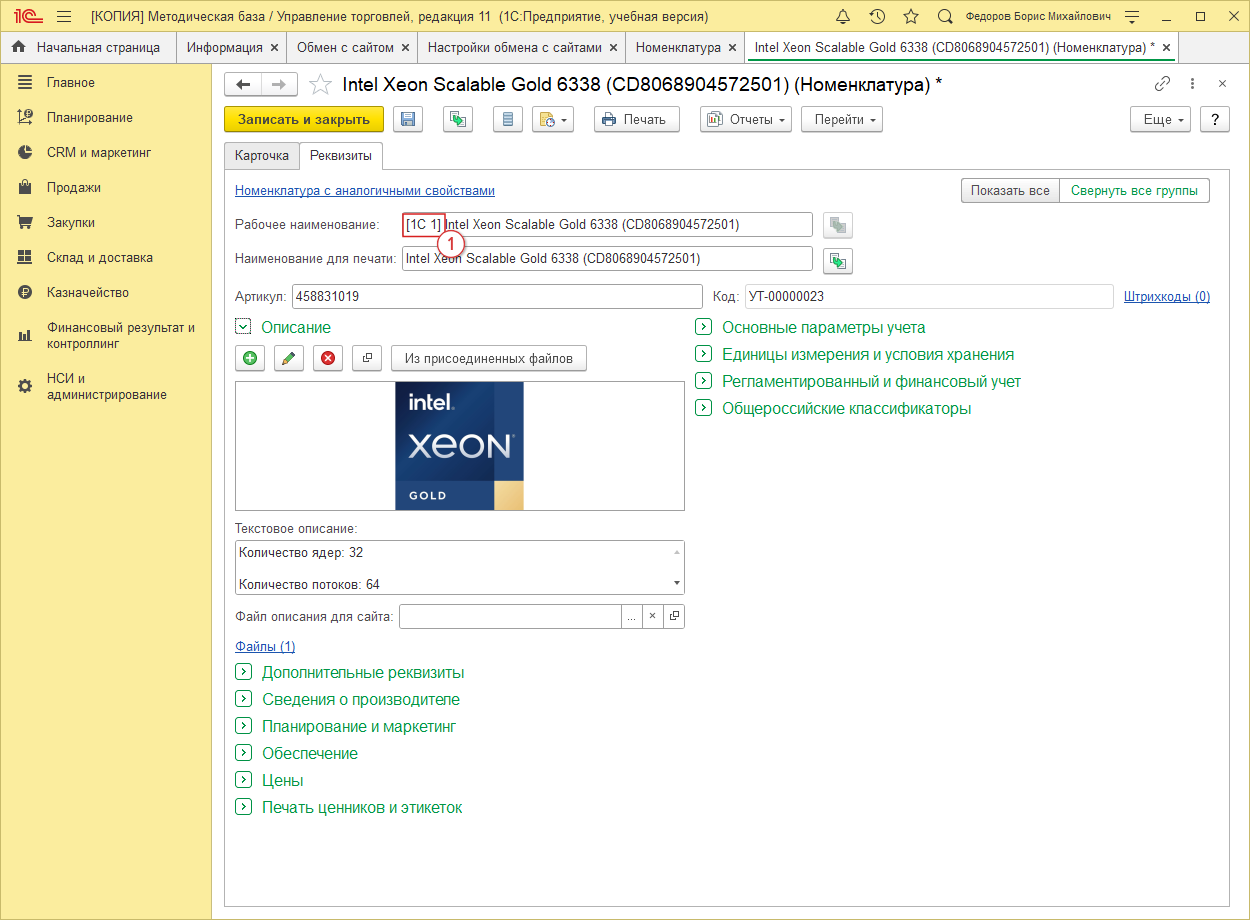The image size is (1250, 920).
Task: Click the red delete image icon
Action: point(325,359)
